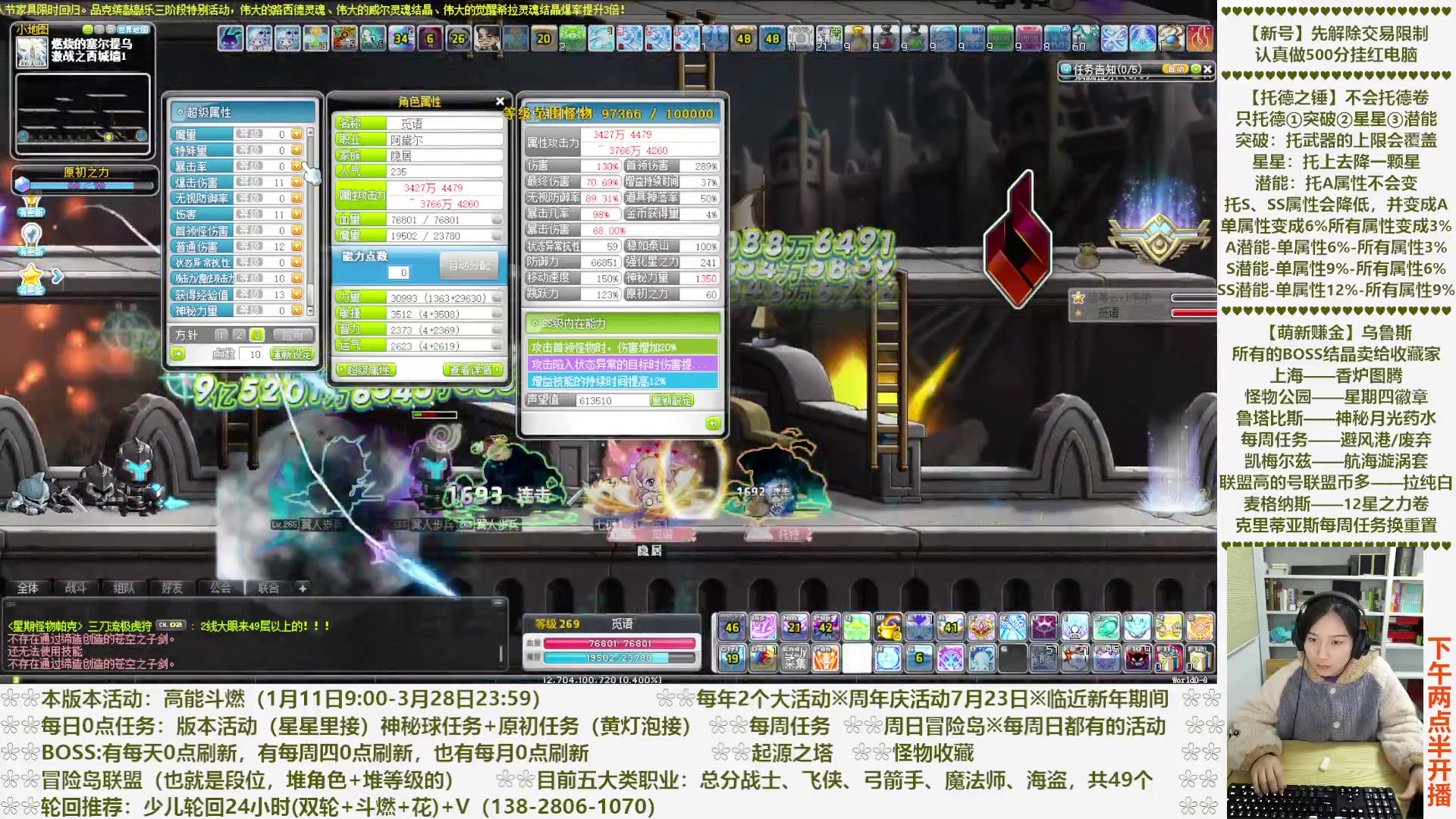The image size is (1456, 819).
Task: Click the 点数 value field showing 10
Action: 251,354
